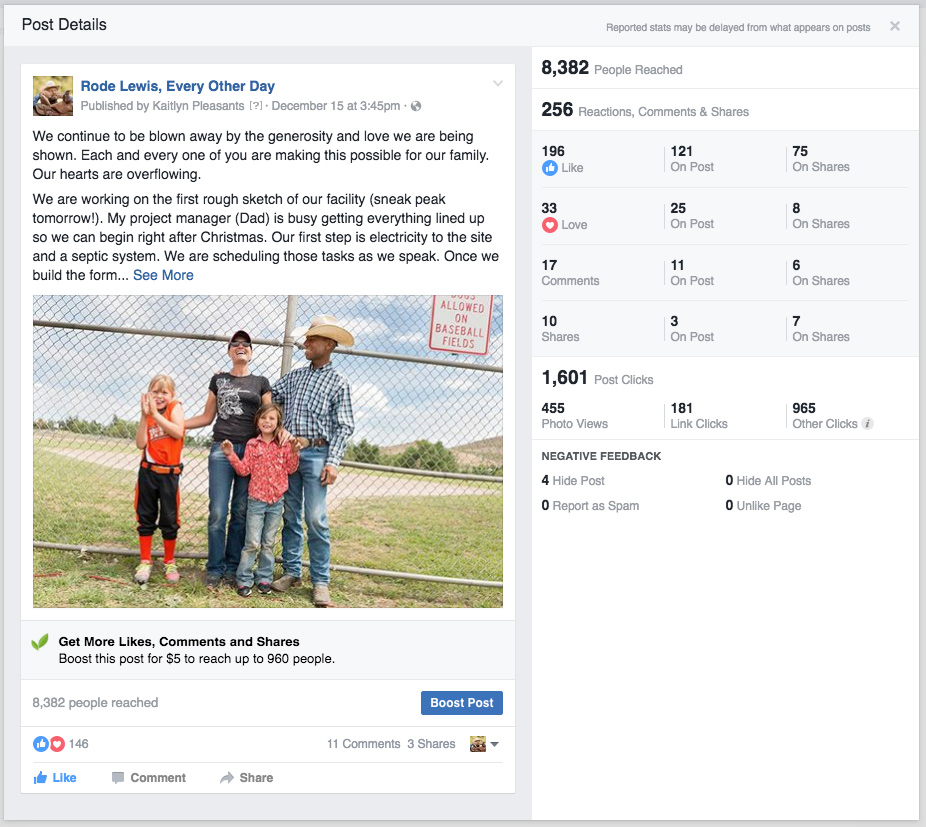Click the like and love reaction icons
This screenshot has width=926, height=827.
(x=49, y=744)
